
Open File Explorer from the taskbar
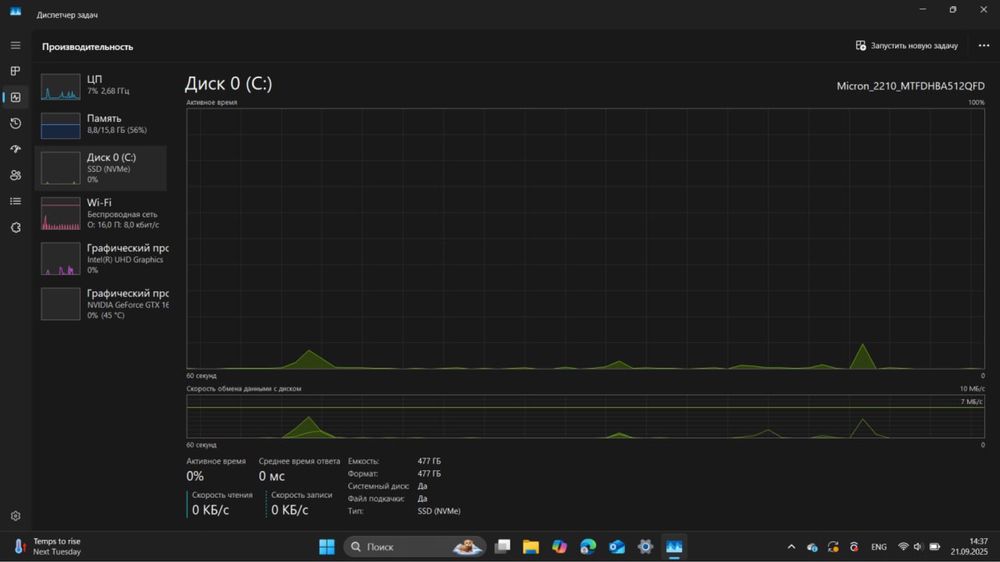531,547
